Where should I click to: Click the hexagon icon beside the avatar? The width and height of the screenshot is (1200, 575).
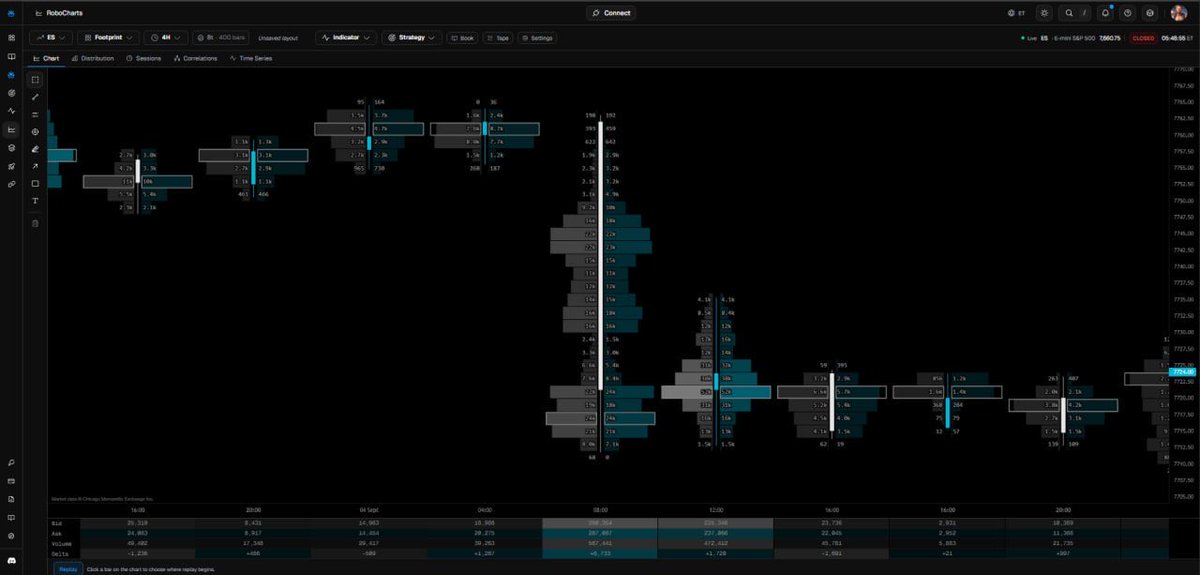[1150, 13]
